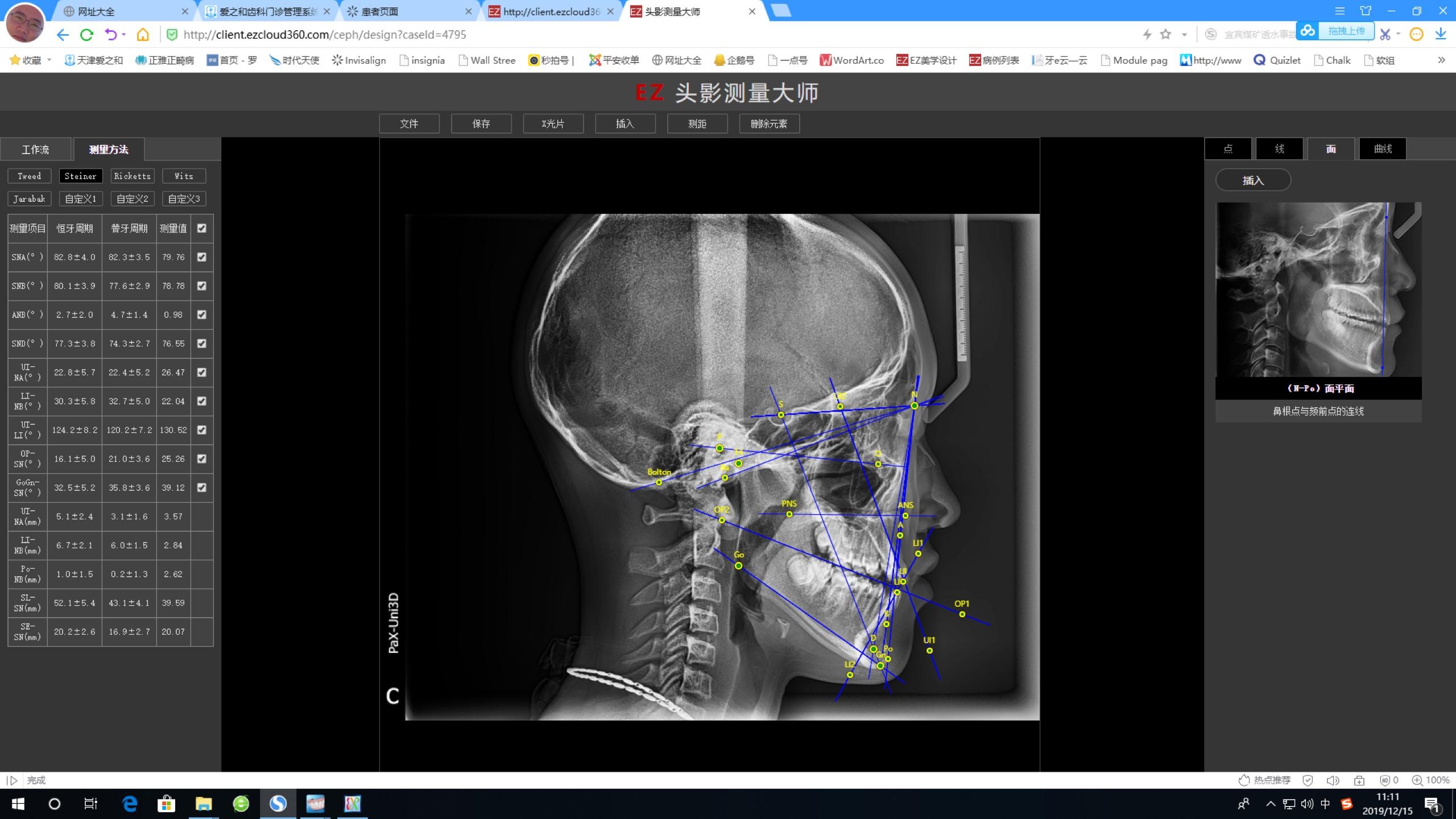1456x819 pixels.
Task: Click the N-Po facial plane thumbnail
Action: coord(1318,289)
